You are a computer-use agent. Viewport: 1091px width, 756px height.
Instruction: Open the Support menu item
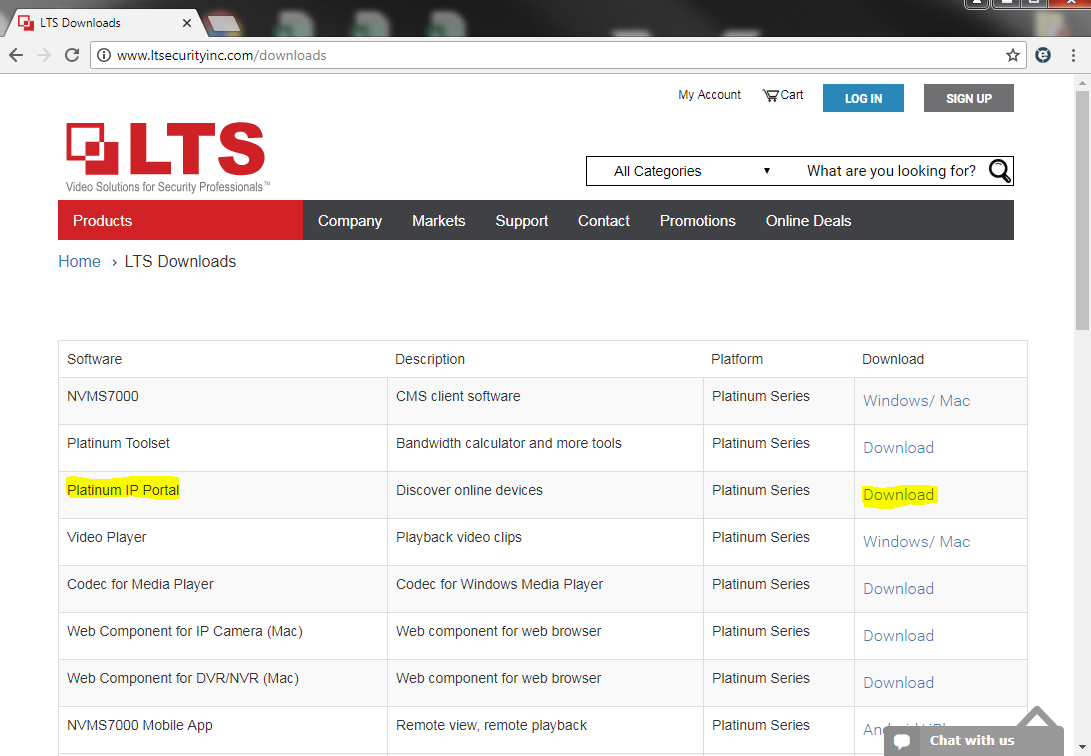point(521,221)
